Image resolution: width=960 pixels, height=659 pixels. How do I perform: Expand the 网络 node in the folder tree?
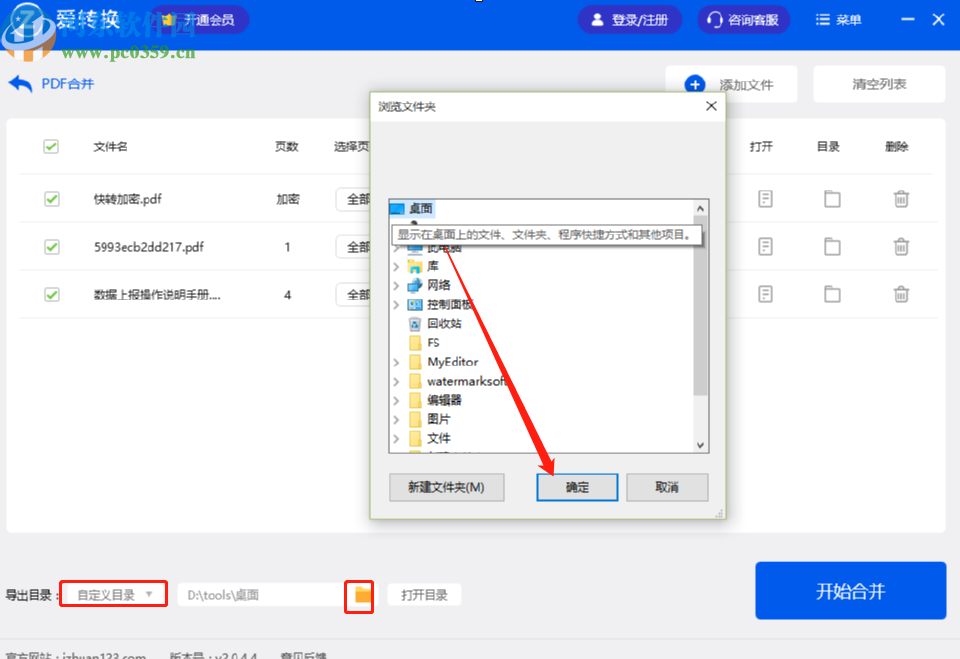(396, 285)
